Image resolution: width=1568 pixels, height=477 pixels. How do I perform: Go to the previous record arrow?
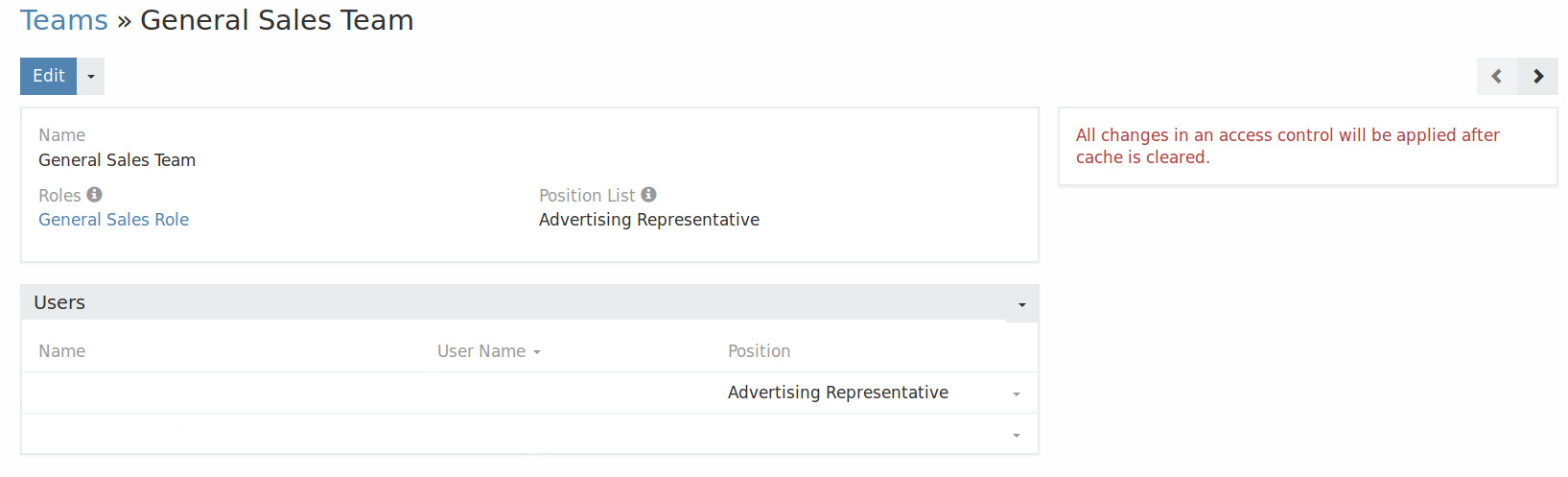point(1496,76)
